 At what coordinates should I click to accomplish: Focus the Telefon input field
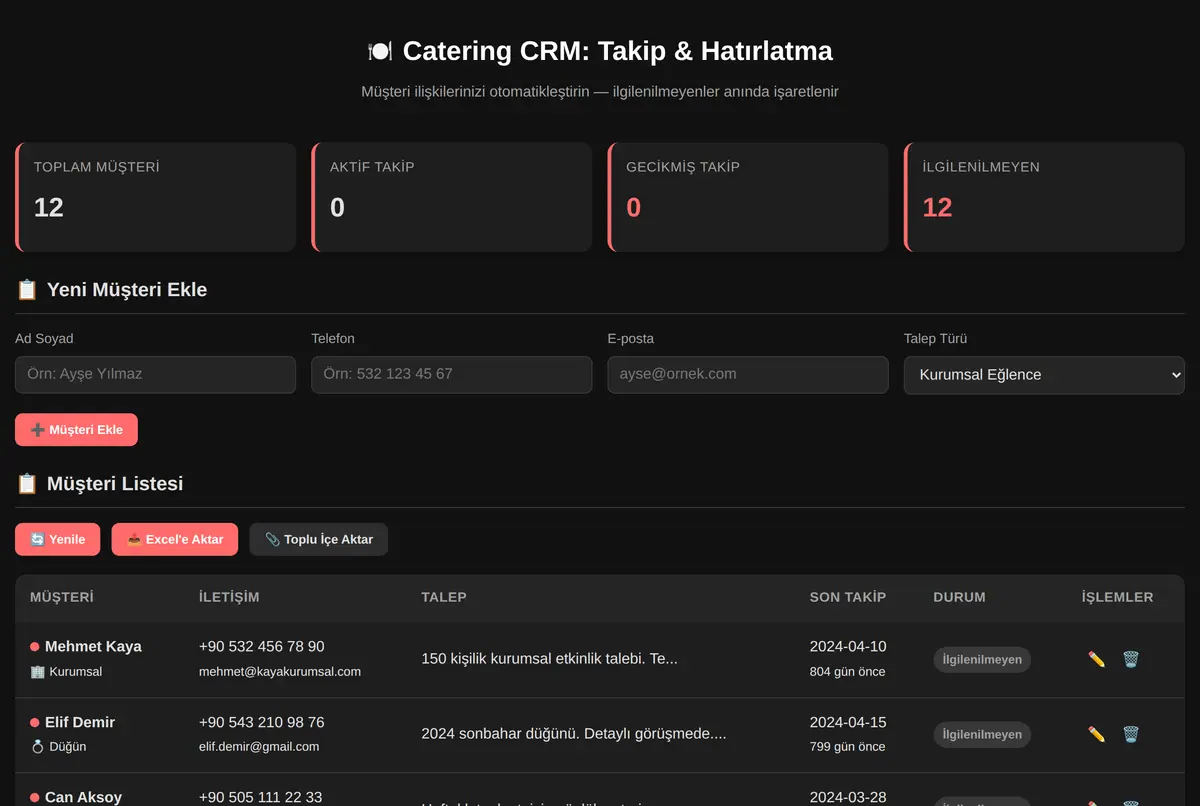point(451,374)
